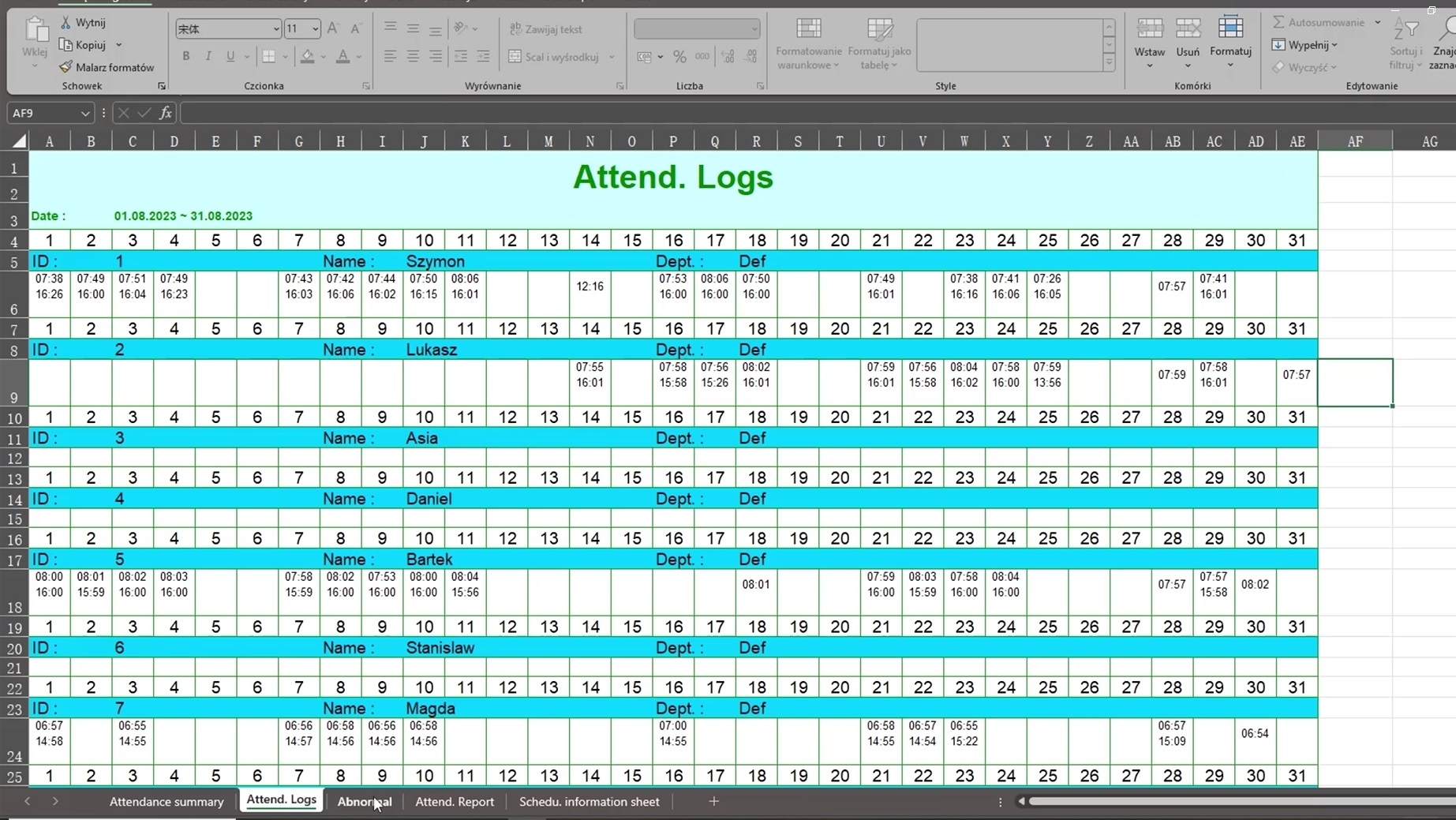Open Formatuj cells menu

coord(1230,43)
